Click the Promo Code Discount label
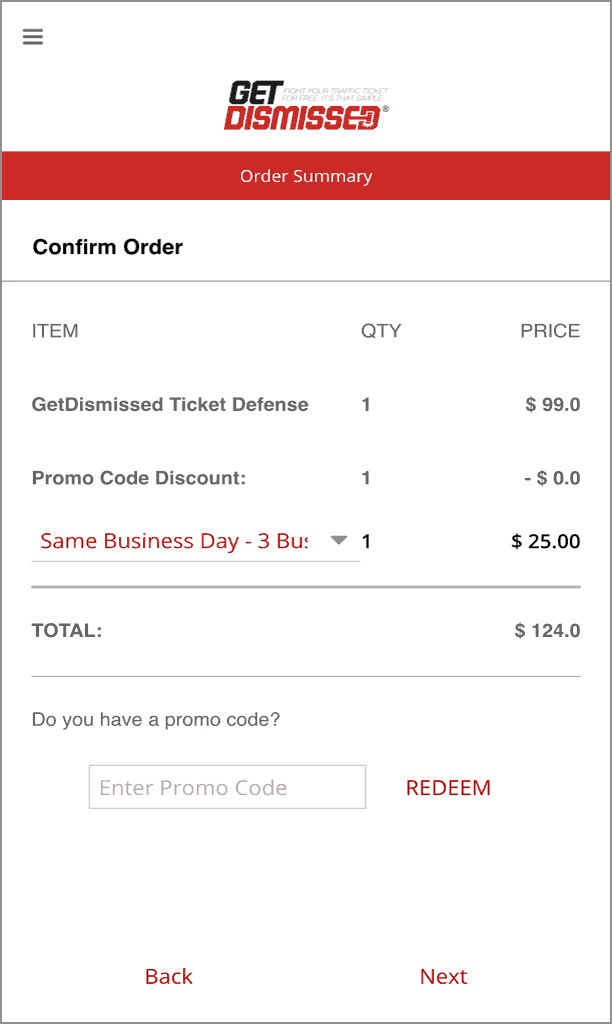This screenshot has width=612, height=1024. point(139,478)
